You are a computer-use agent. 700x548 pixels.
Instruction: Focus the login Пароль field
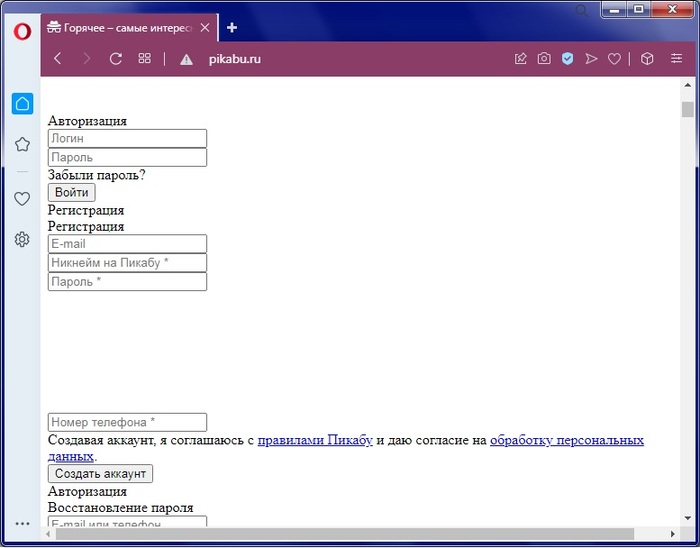pyautogui.click(x=127, y=158)
